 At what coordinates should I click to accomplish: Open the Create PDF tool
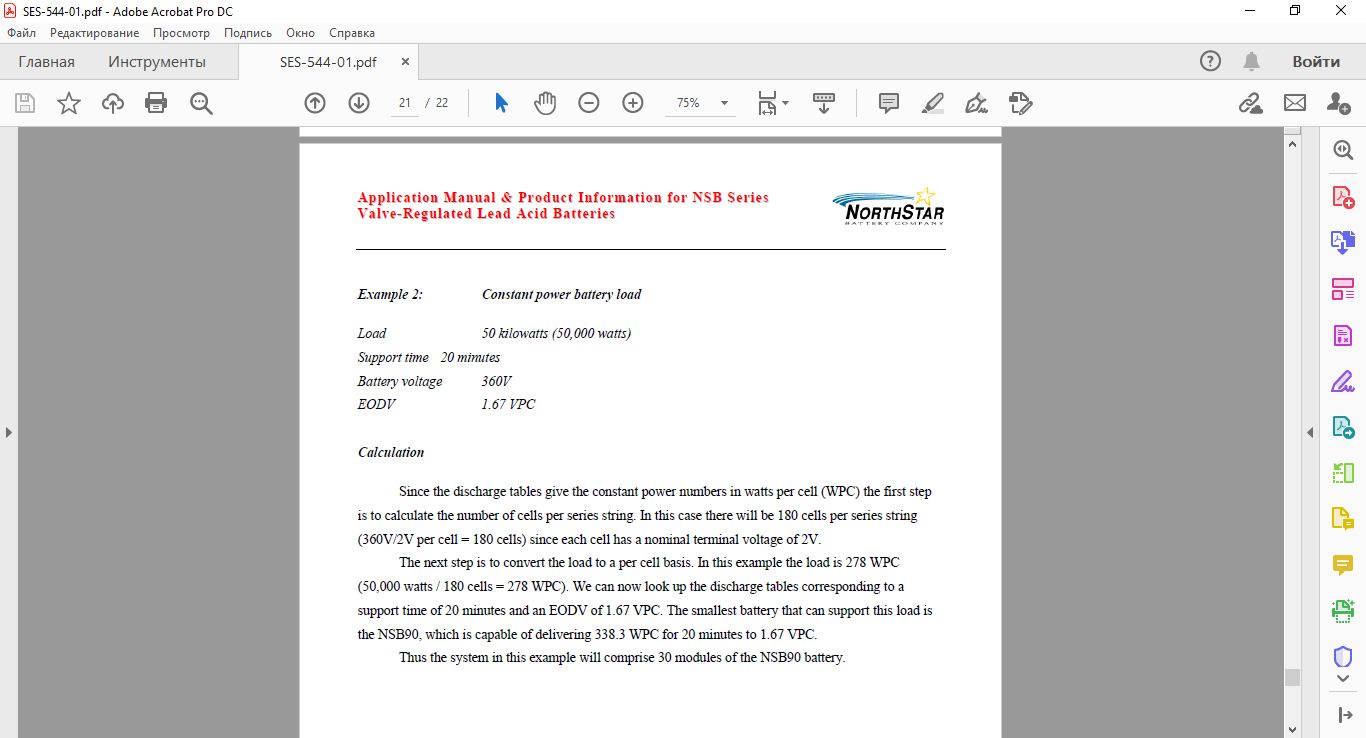pos(1343,197)
